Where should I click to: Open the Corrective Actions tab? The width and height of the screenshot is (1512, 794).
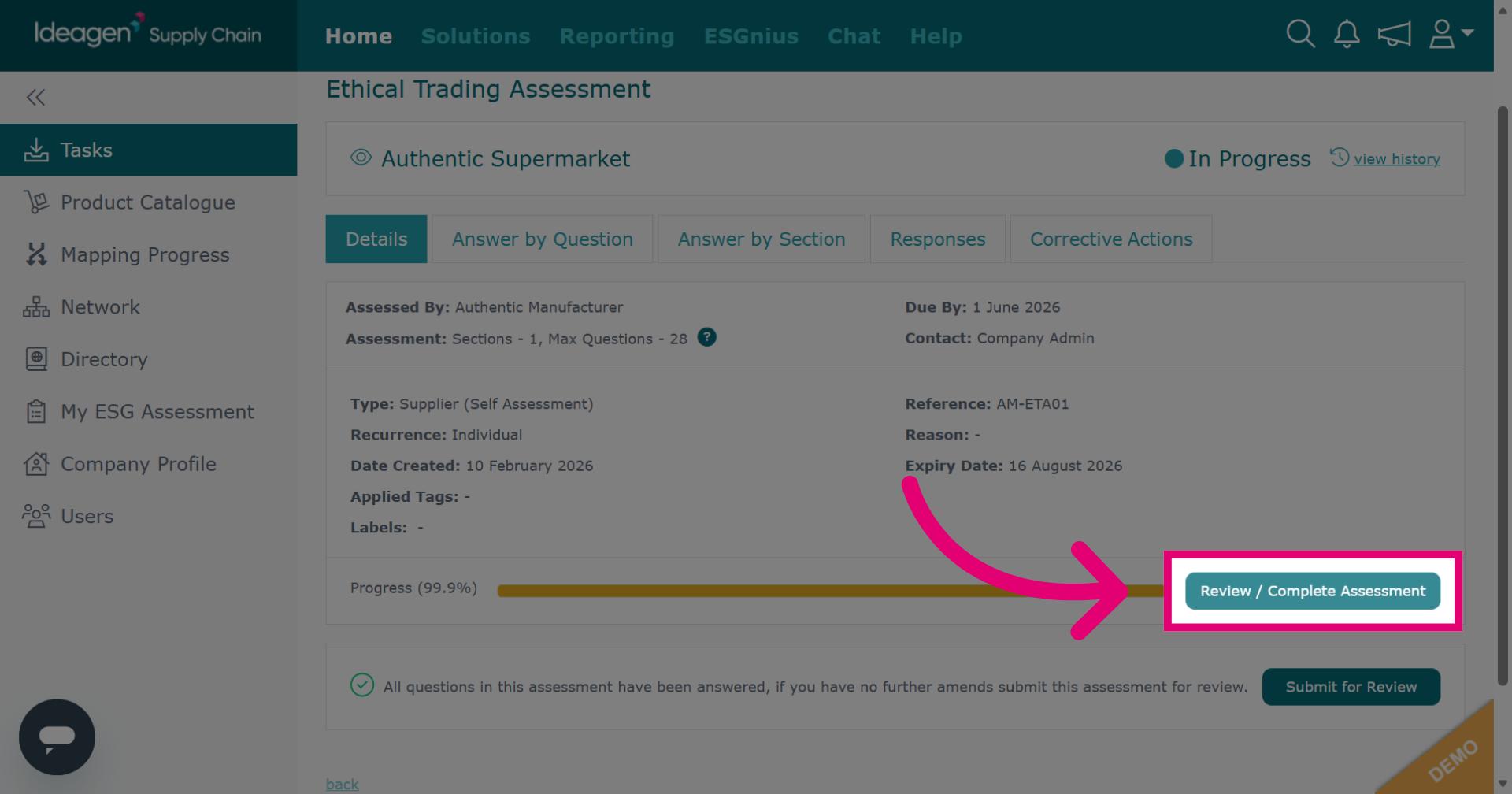[x=1111, y=239]
